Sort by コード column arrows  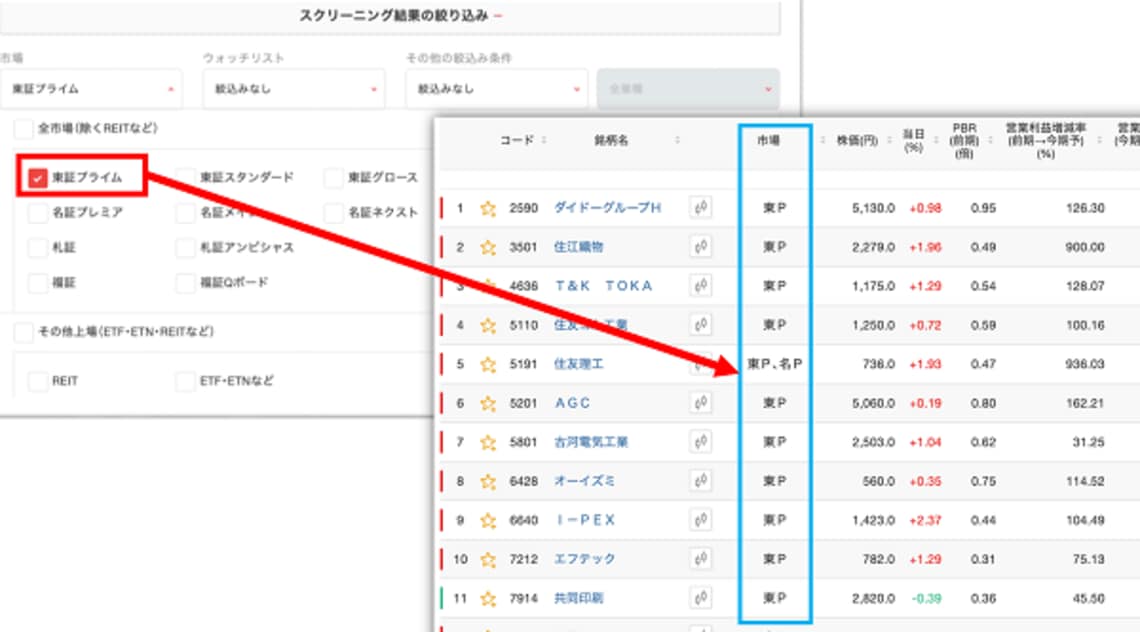(x=544, y=140)
